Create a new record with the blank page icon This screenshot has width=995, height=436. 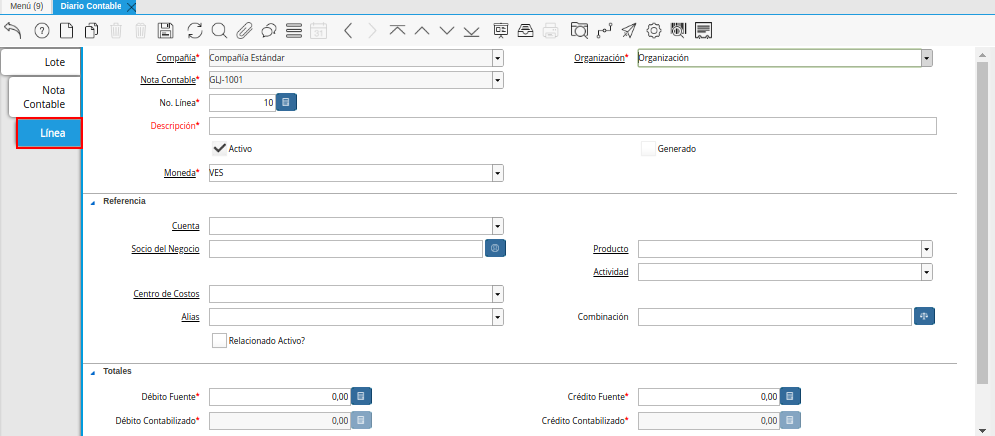[66, 30]
